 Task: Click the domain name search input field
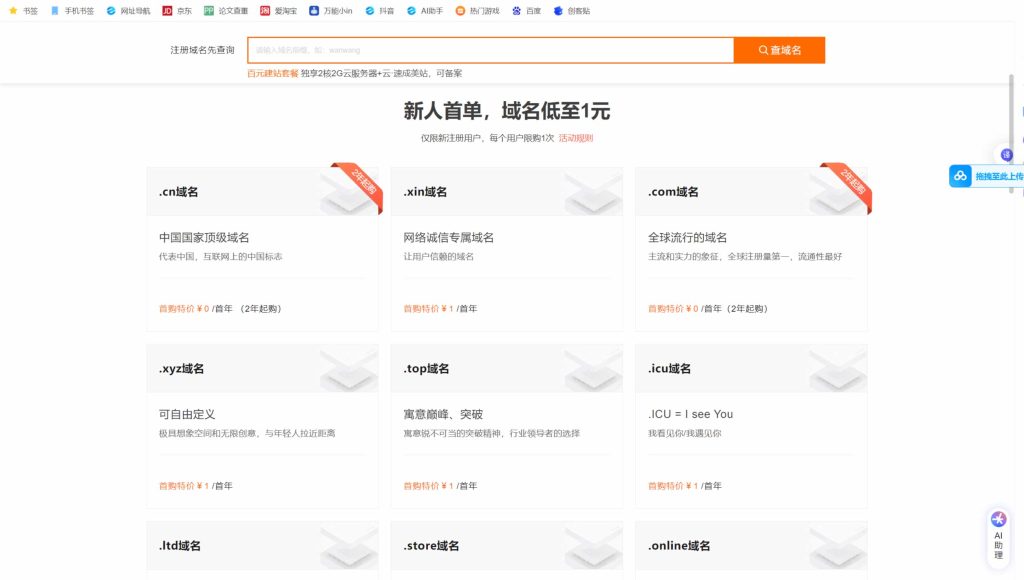tap(490, 50)
